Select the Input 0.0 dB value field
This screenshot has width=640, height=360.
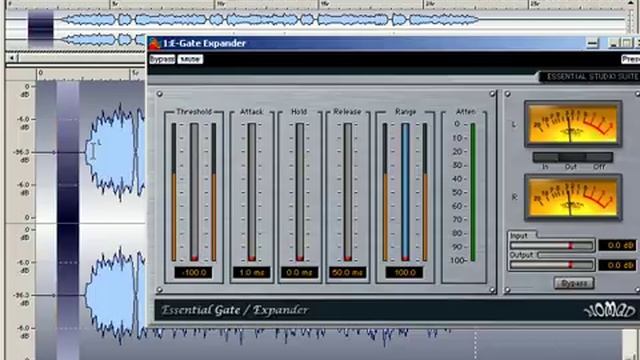point(617,245)
